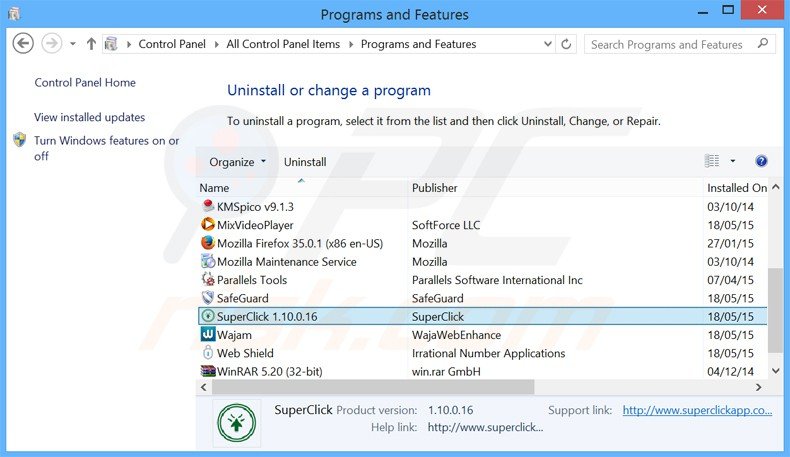Refresh the Programs and Features list
The width and height of the screenshot is (790, 457).
566,44
